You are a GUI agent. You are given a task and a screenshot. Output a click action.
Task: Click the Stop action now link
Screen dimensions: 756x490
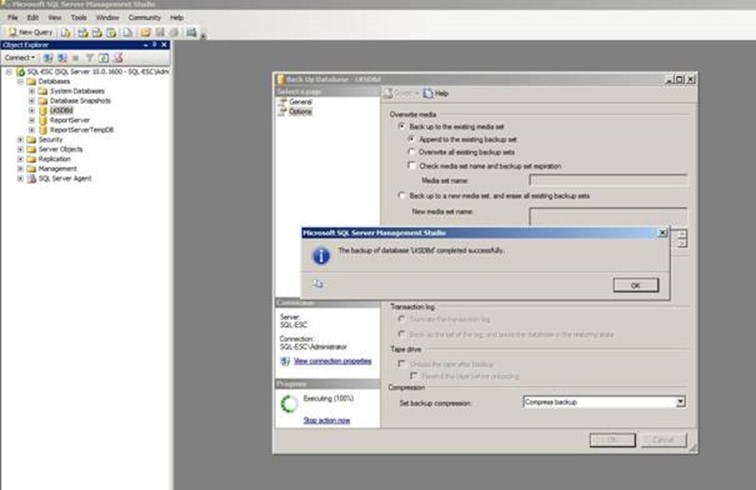[x=326, y=420]
